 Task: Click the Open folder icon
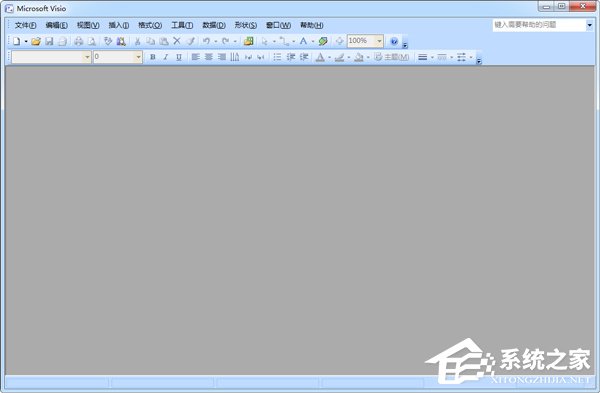36,41
